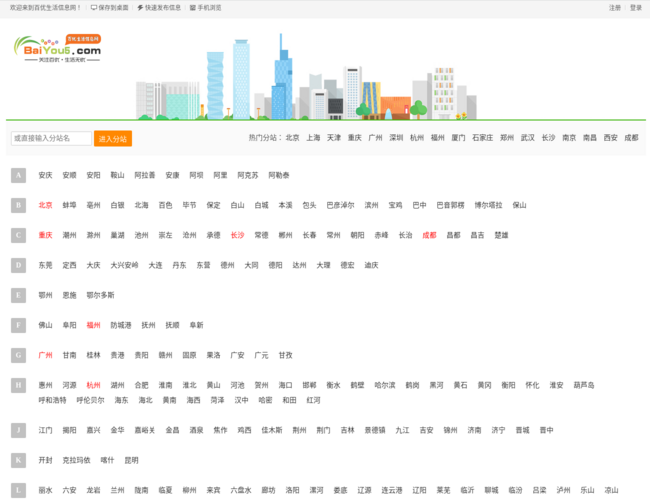
Task: Select the 昆明 city link
Action: (131, 460)
